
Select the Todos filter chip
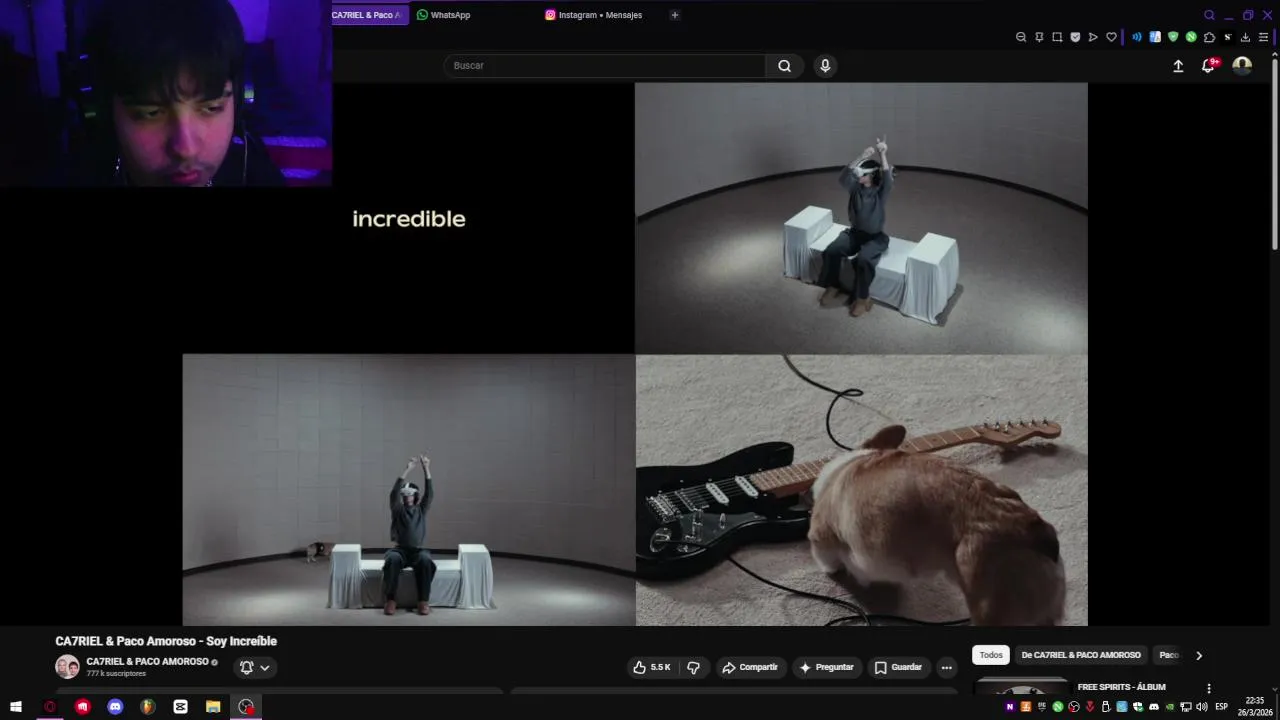[991, 655]
